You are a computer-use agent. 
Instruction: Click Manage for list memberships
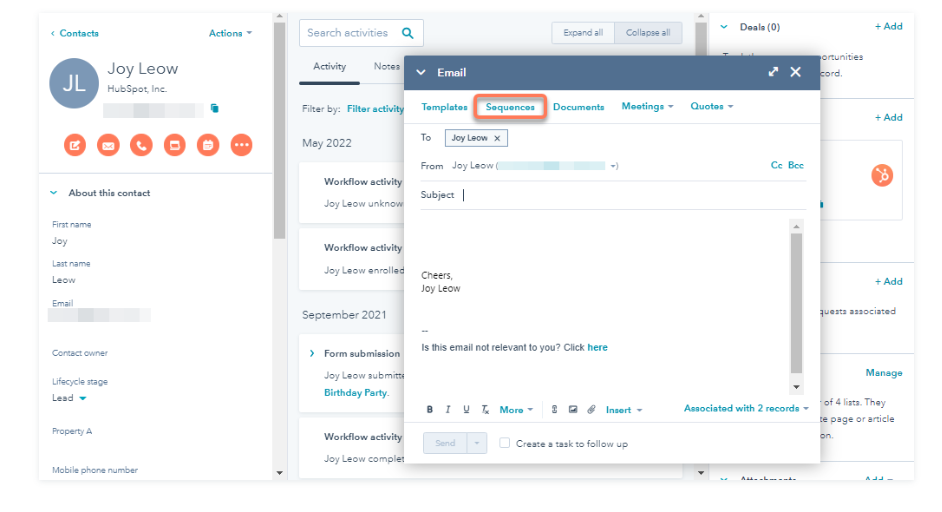884,373
